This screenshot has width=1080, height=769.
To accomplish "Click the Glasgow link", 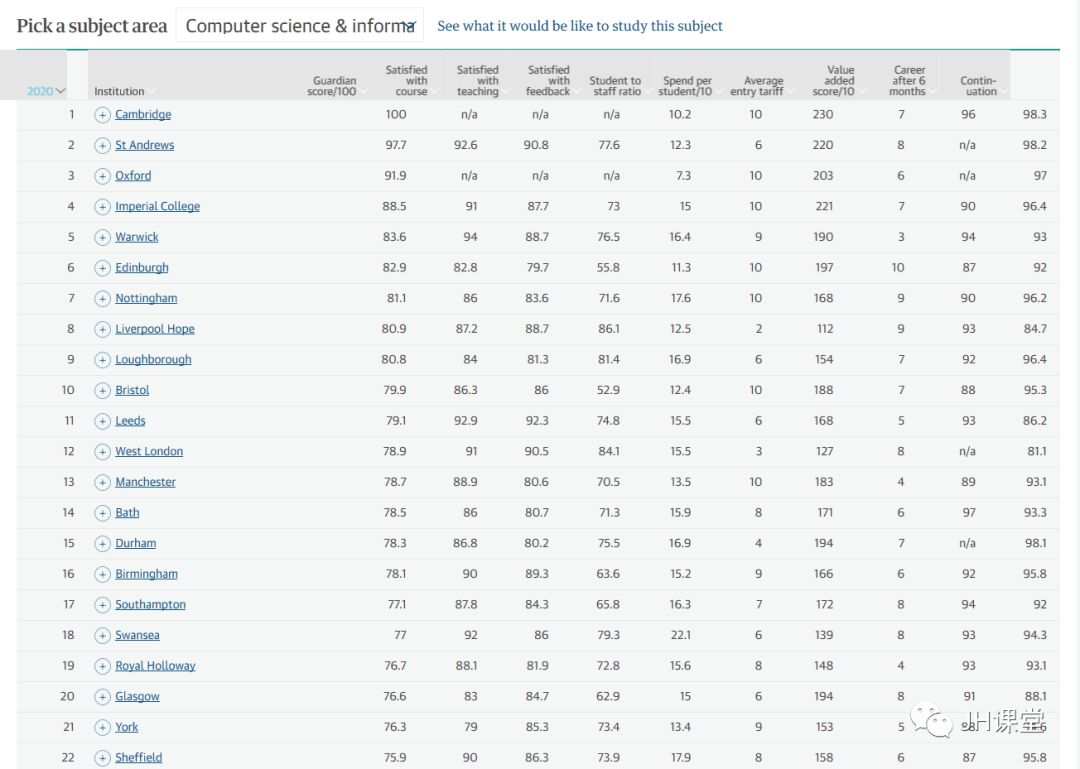I will pos(137,696).
